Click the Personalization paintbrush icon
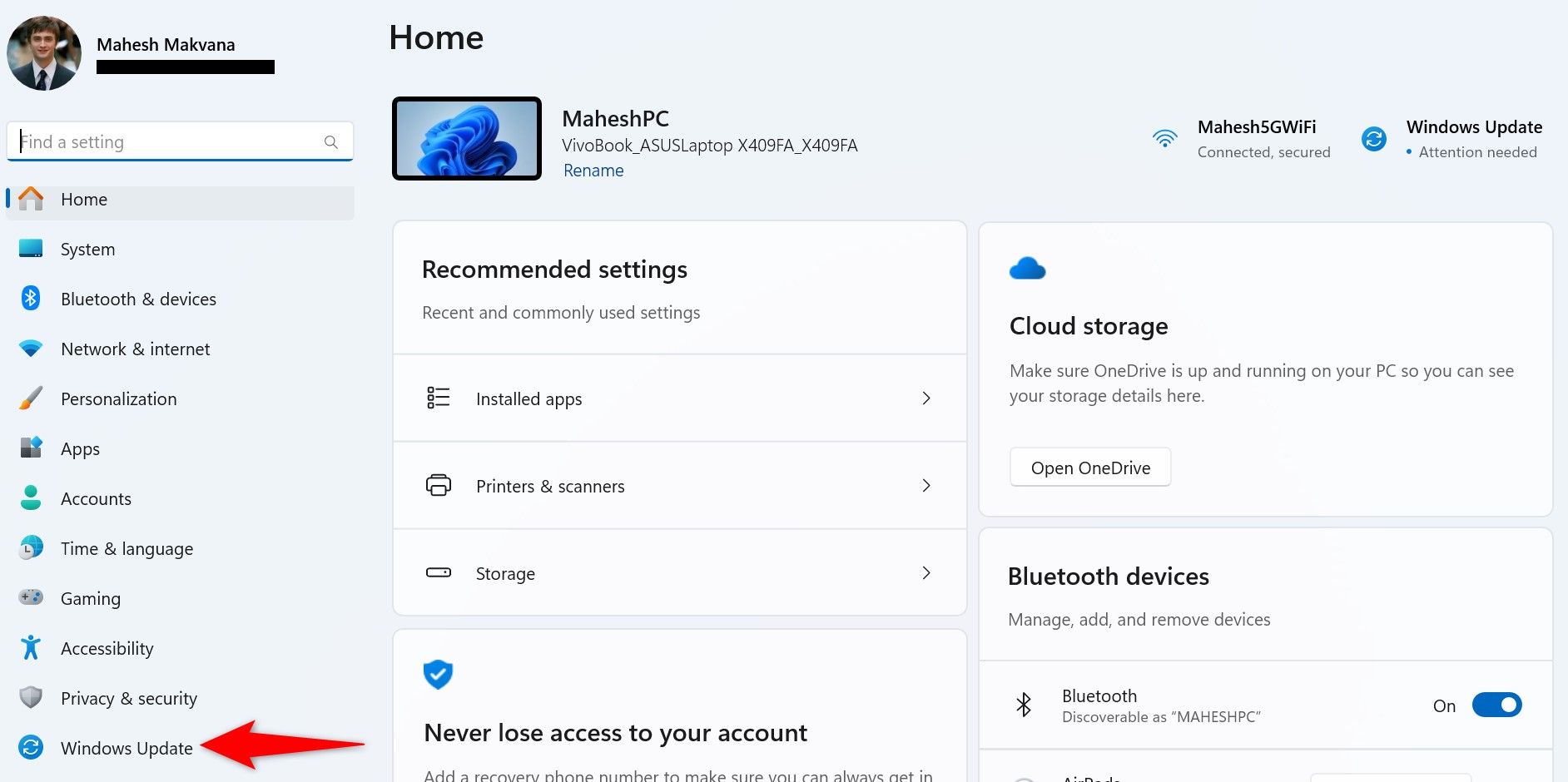 31,398
